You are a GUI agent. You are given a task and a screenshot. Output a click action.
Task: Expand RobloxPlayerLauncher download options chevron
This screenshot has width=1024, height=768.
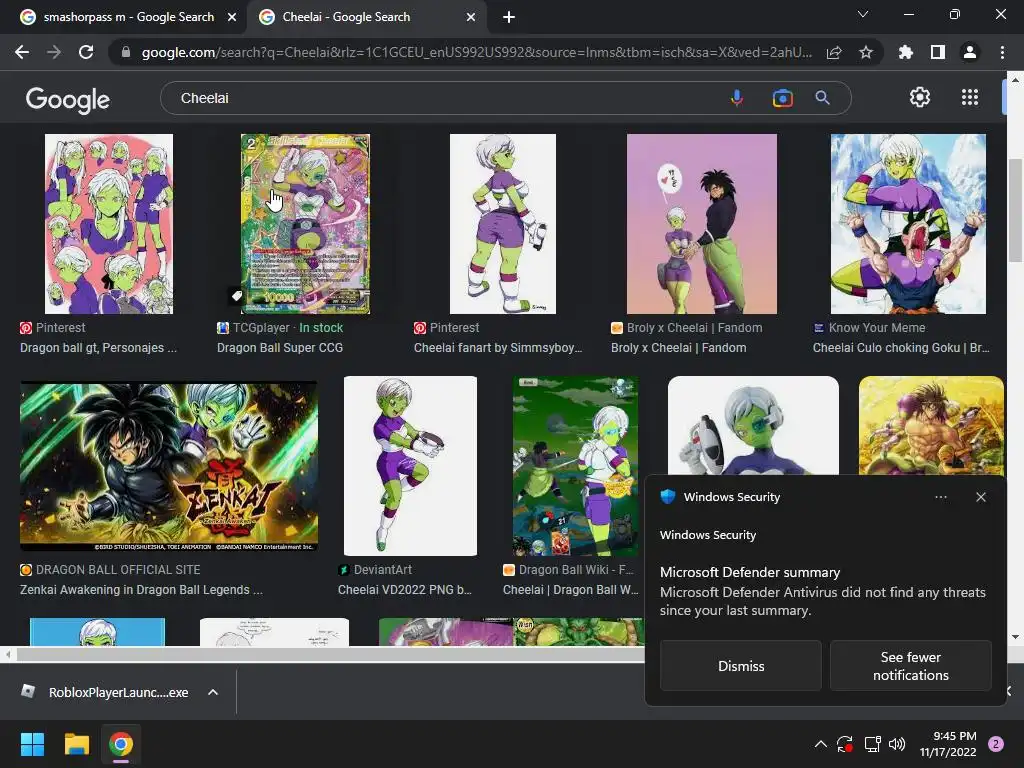coord(213,692)
